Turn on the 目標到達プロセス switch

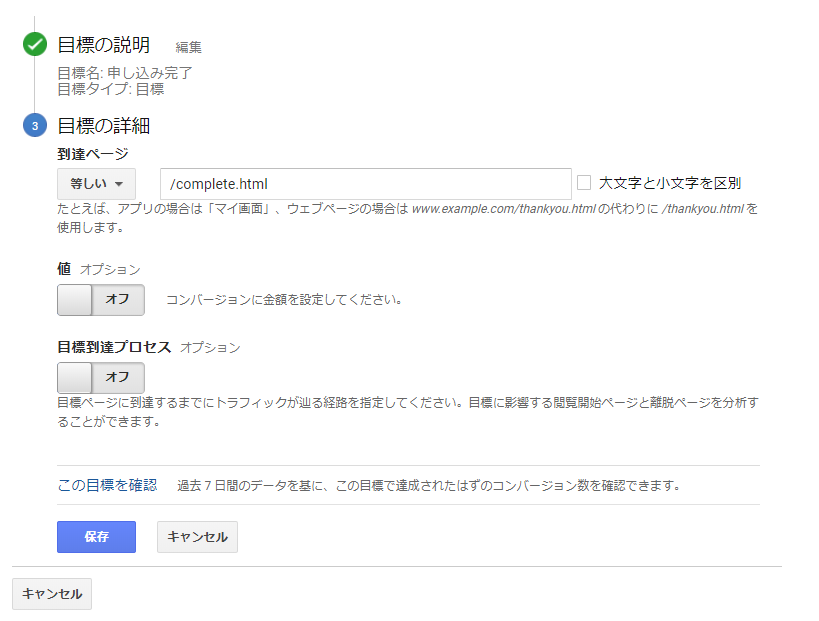coord(101,377)
